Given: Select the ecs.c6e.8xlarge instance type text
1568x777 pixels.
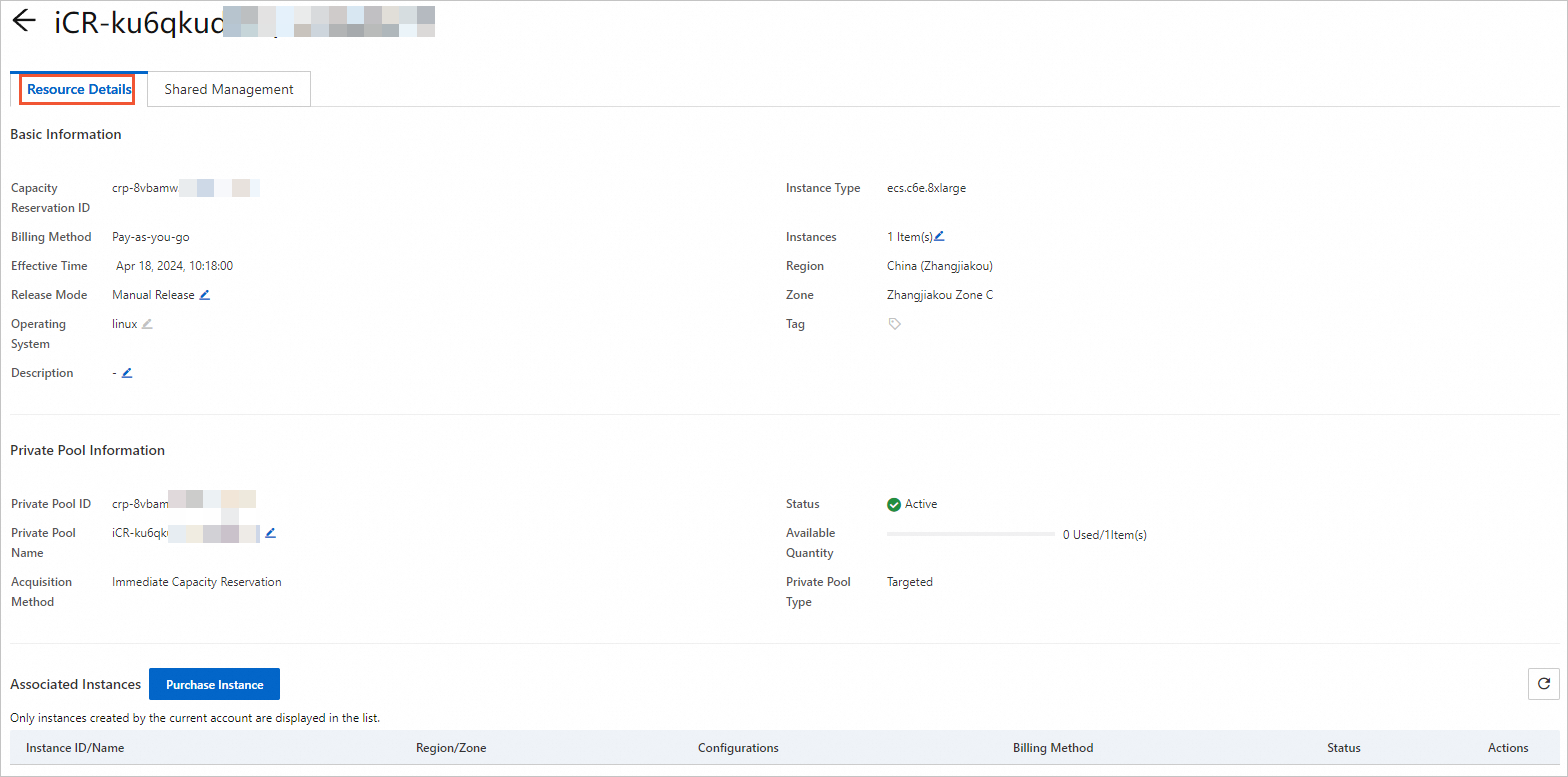Looking at the screenshot, I should 926,188.
